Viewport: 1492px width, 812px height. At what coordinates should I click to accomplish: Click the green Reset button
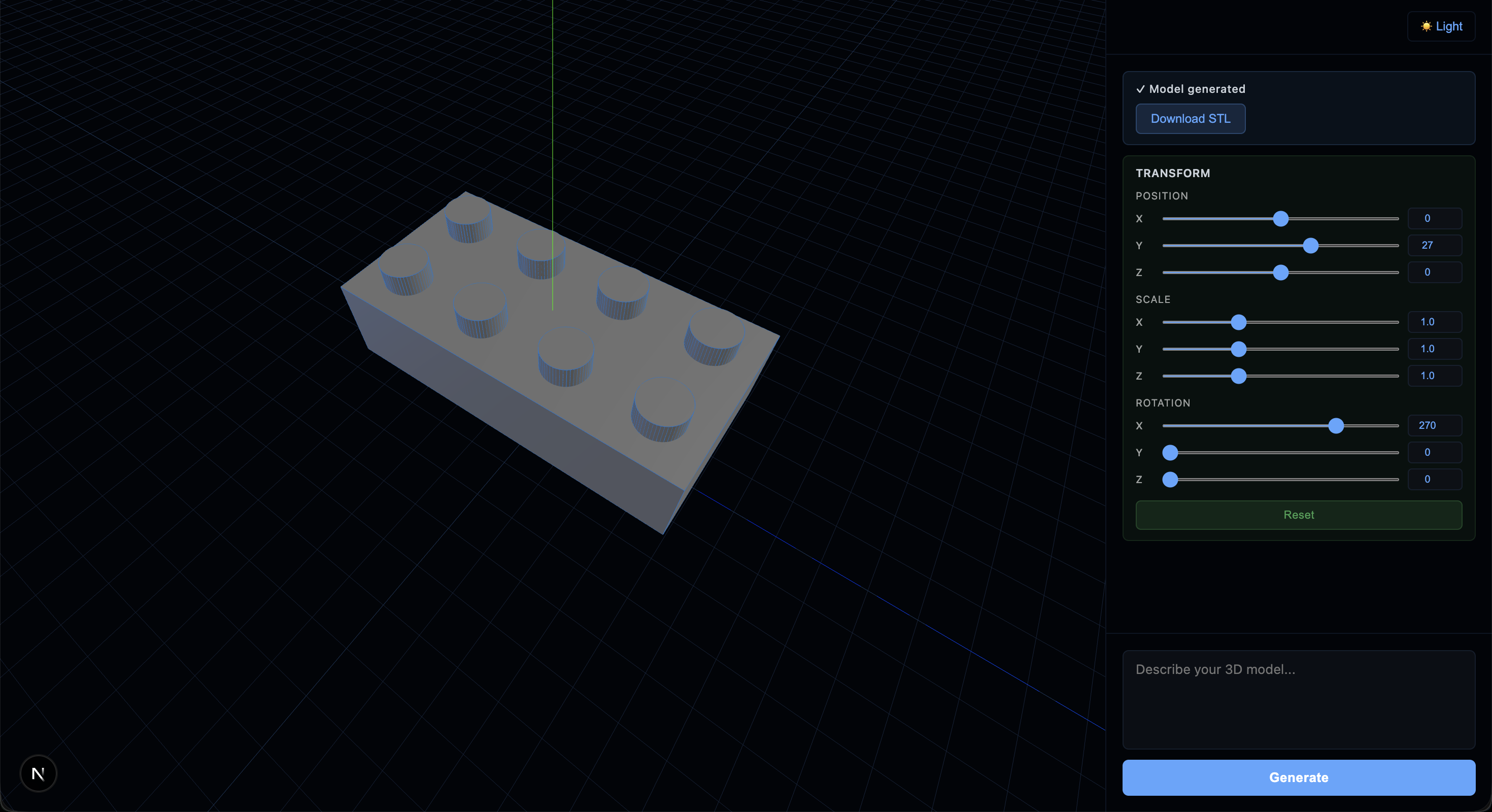pos(1299,515)
